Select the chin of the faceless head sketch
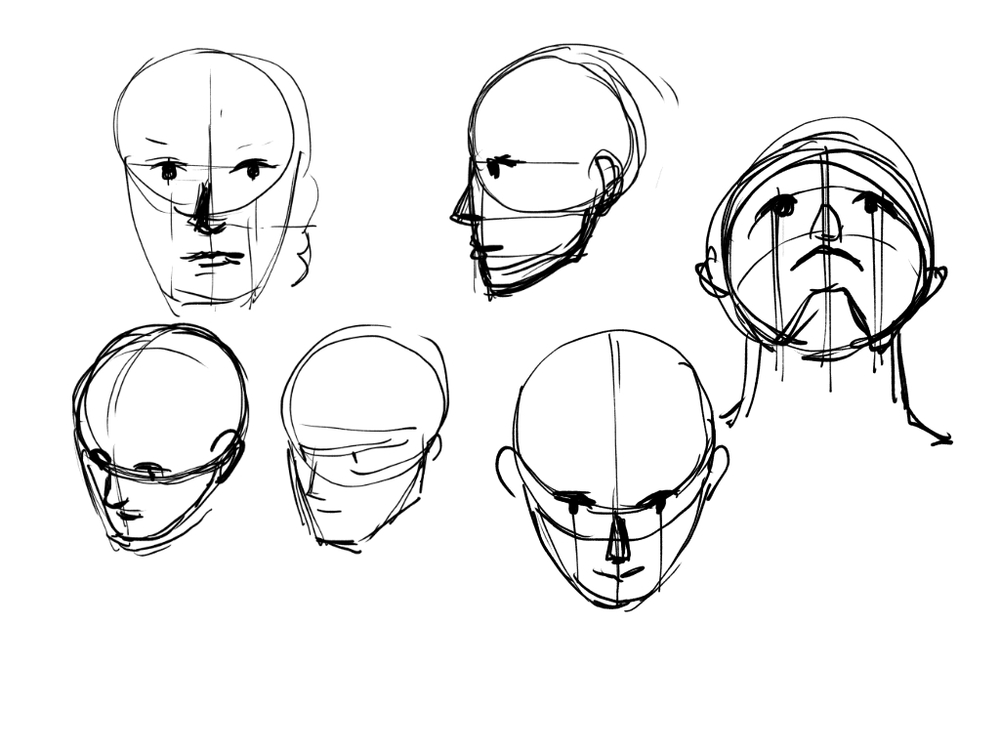 click(337, 543)
